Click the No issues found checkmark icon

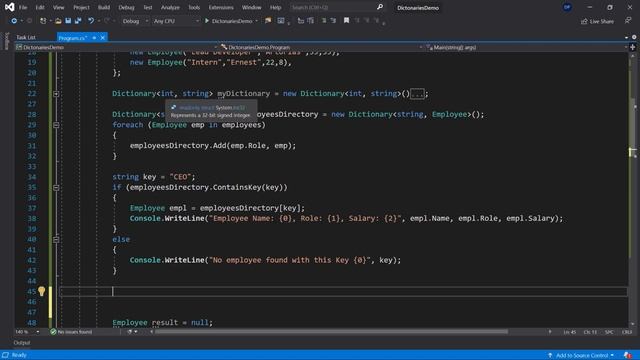click(x=53, y=332)
